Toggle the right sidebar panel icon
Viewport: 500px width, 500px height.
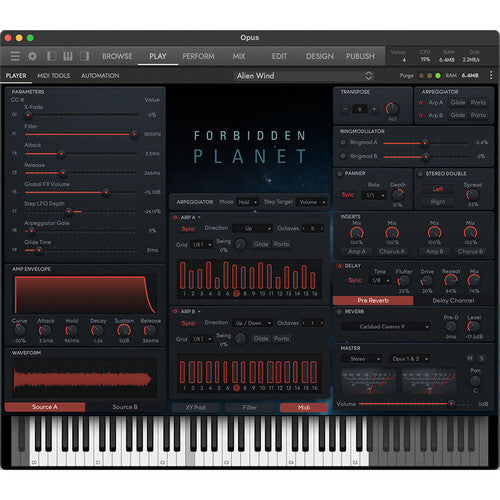[85, 56]
